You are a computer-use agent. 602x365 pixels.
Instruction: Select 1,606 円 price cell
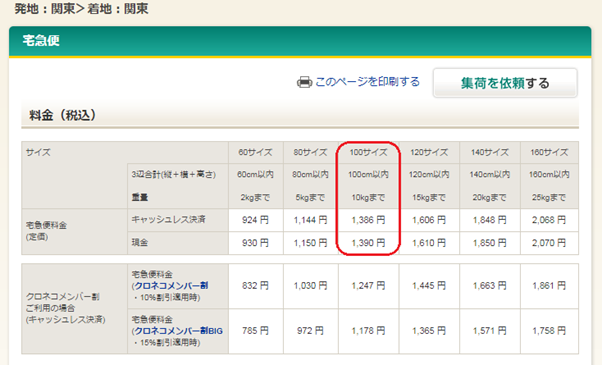click(x=429, y=220)
